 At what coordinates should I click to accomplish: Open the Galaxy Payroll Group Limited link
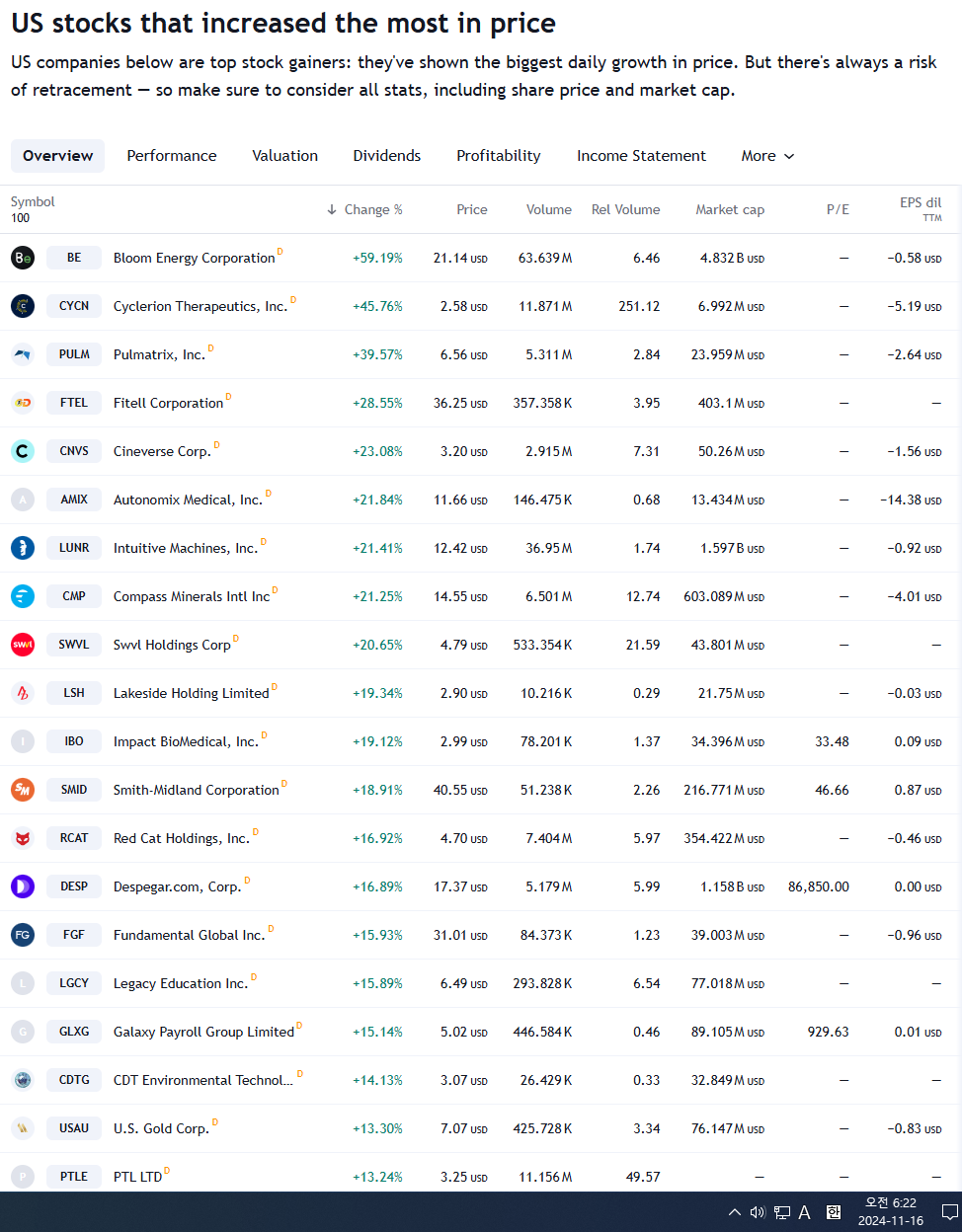click(203, 1032)
